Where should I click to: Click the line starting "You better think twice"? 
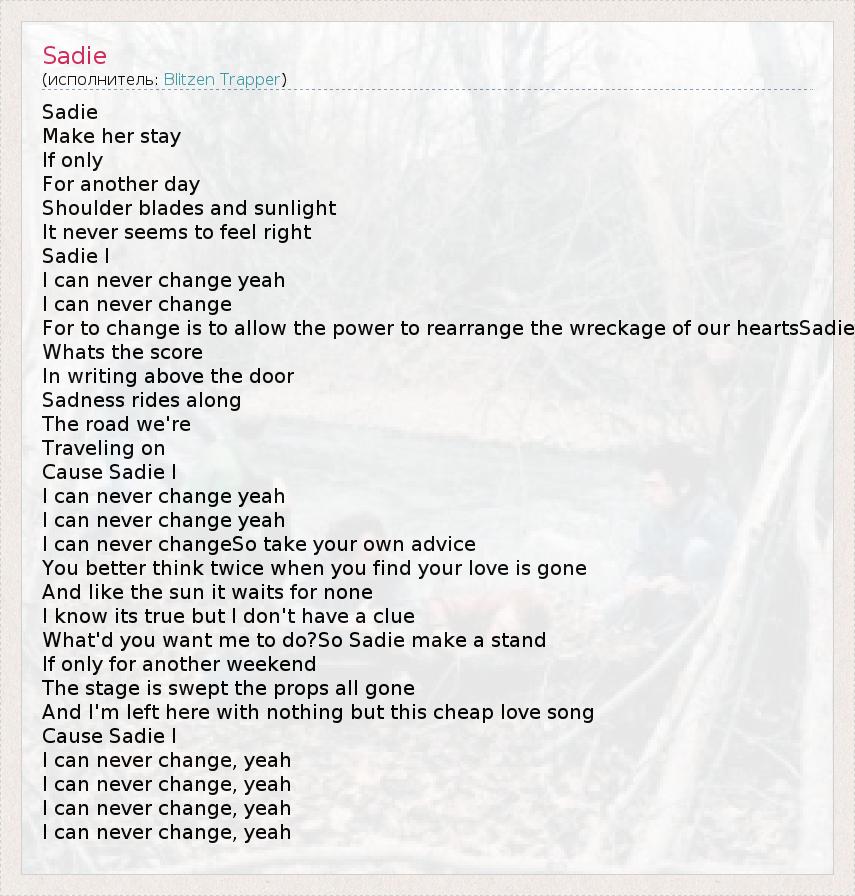click(314, 568)
